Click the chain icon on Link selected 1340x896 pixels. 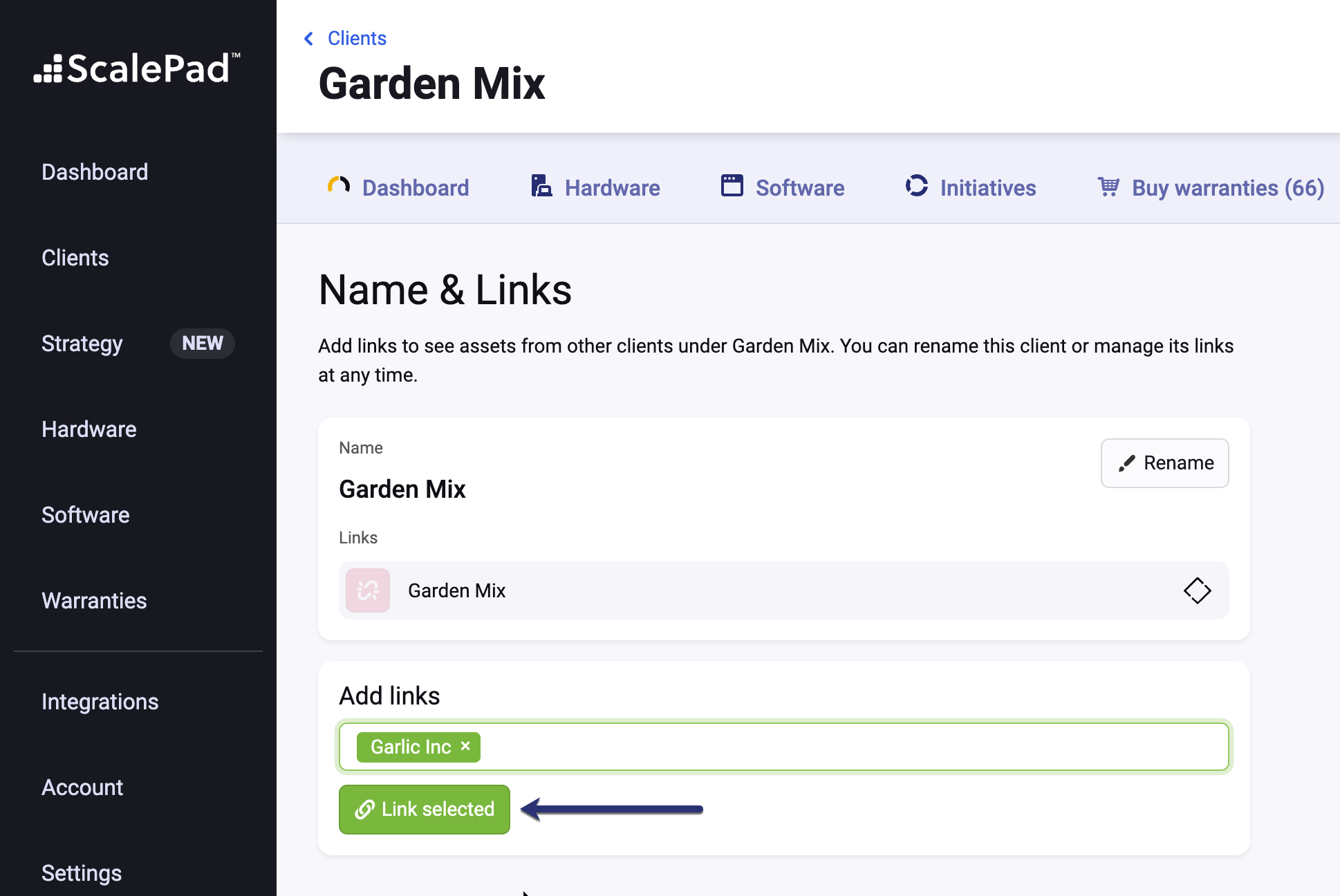(365, 810)
